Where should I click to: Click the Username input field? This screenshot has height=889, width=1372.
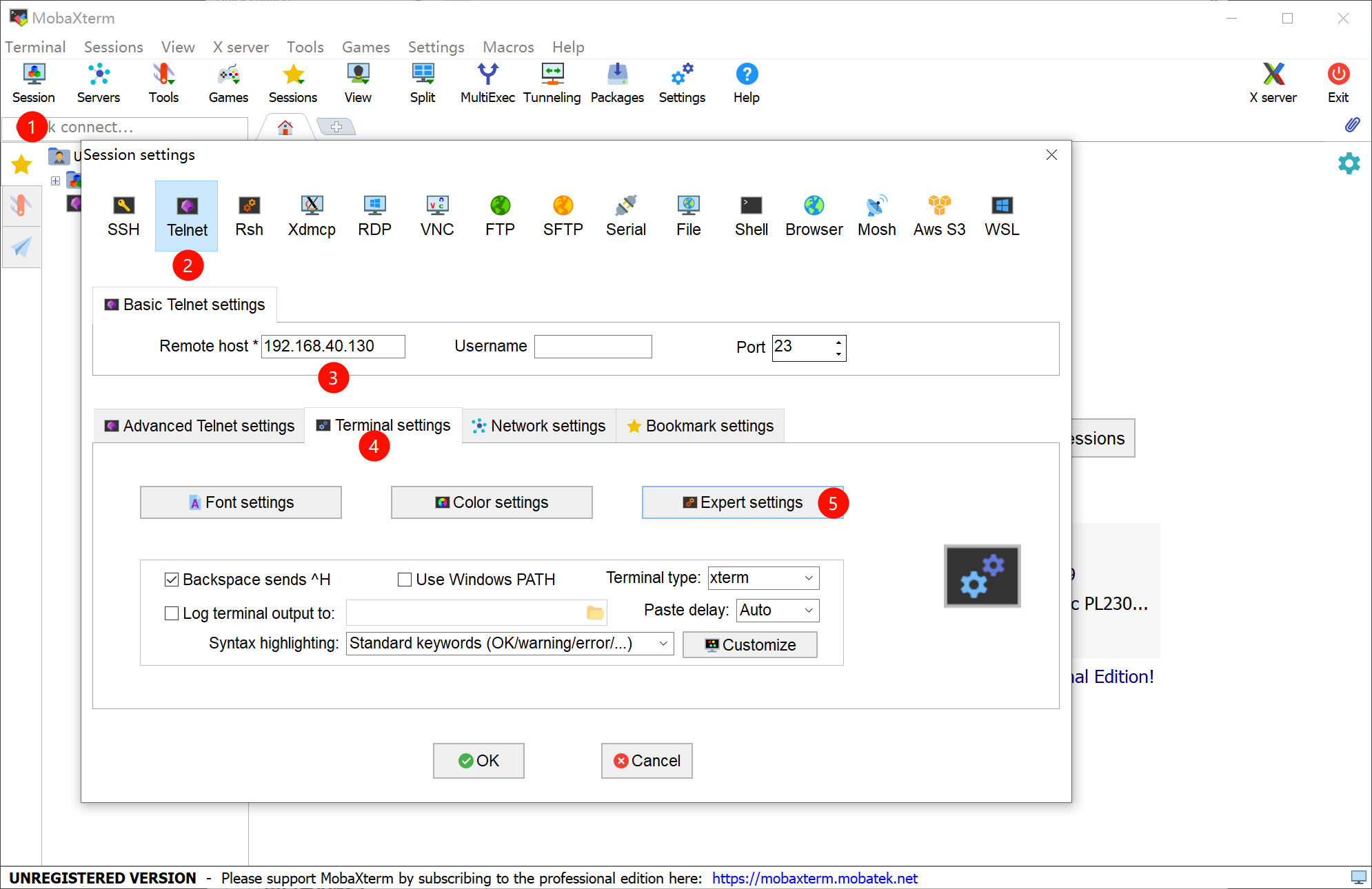pos(593,347)
